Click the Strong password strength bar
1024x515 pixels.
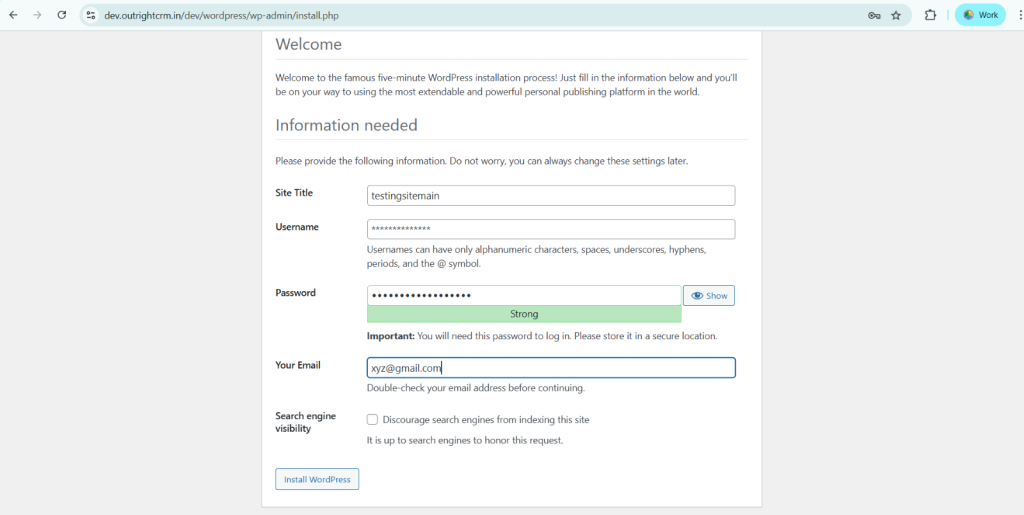(x=524, y=314)
